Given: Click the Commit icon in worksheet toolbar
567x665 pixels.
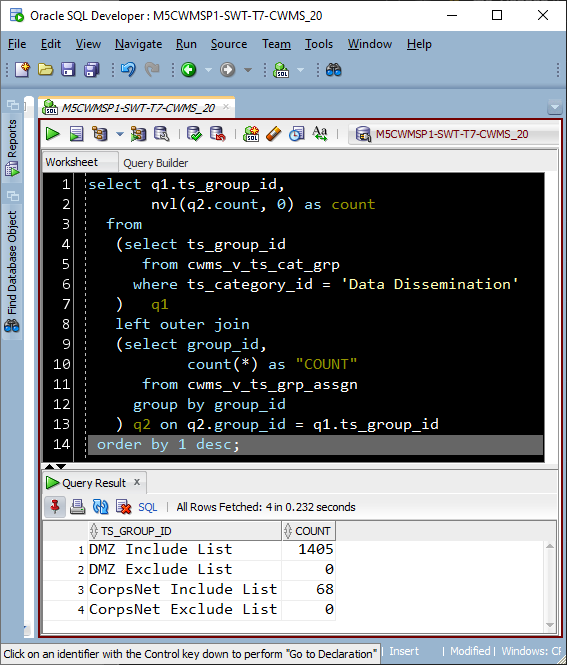Looking at the screenshot, I should tap(195, 134).
